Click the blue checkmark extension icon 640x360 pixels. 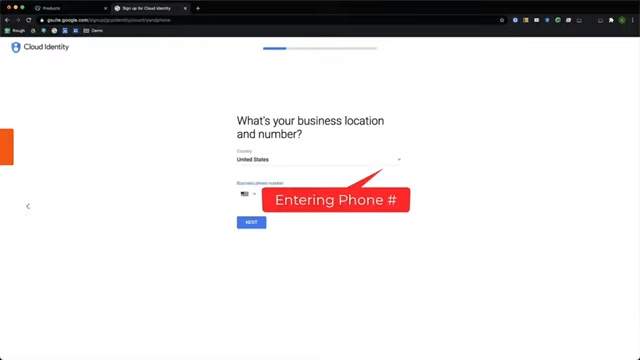click(x=515, y=20)
